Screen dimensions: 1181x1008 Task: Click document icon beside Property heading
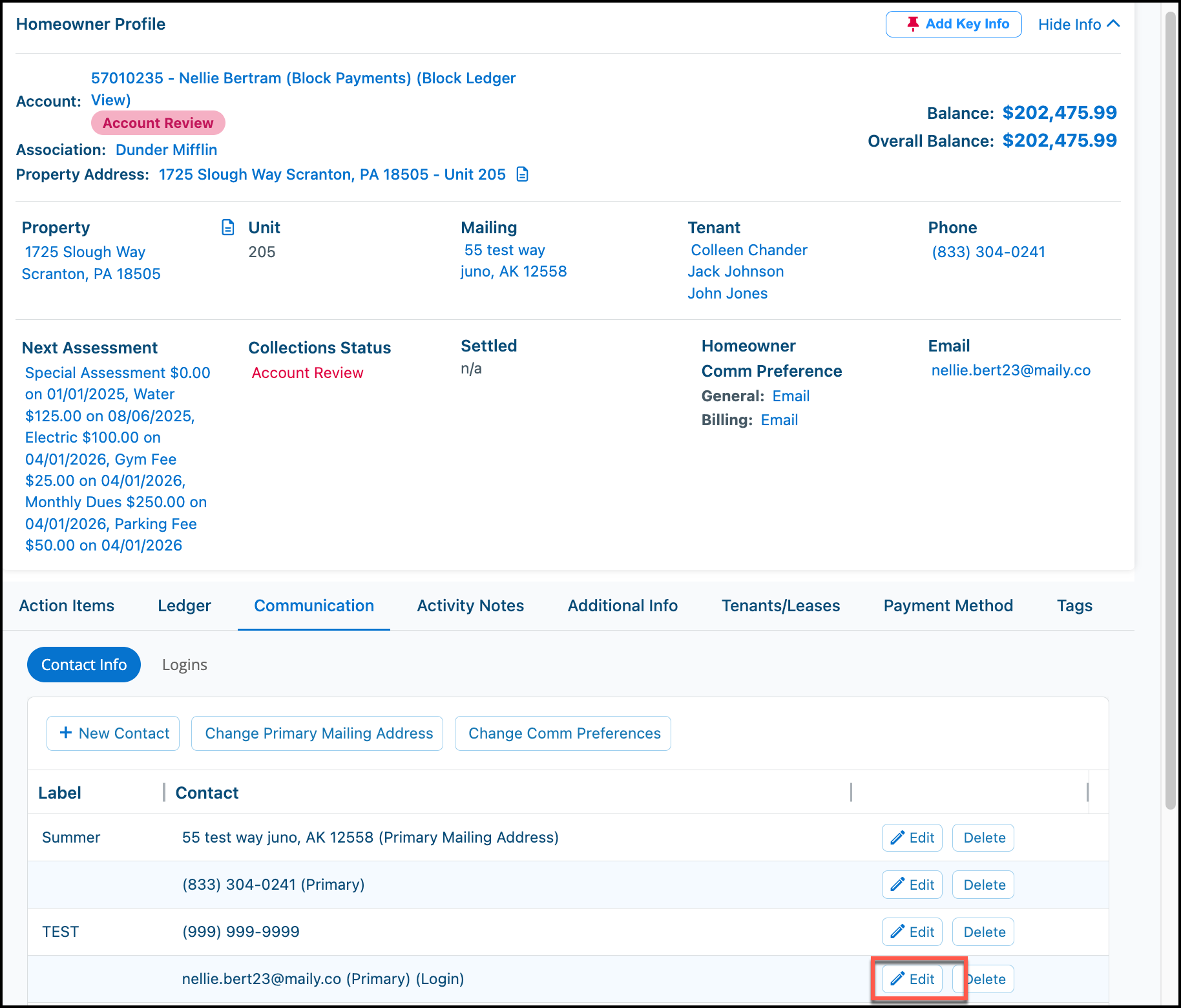(x=227, y=227)
